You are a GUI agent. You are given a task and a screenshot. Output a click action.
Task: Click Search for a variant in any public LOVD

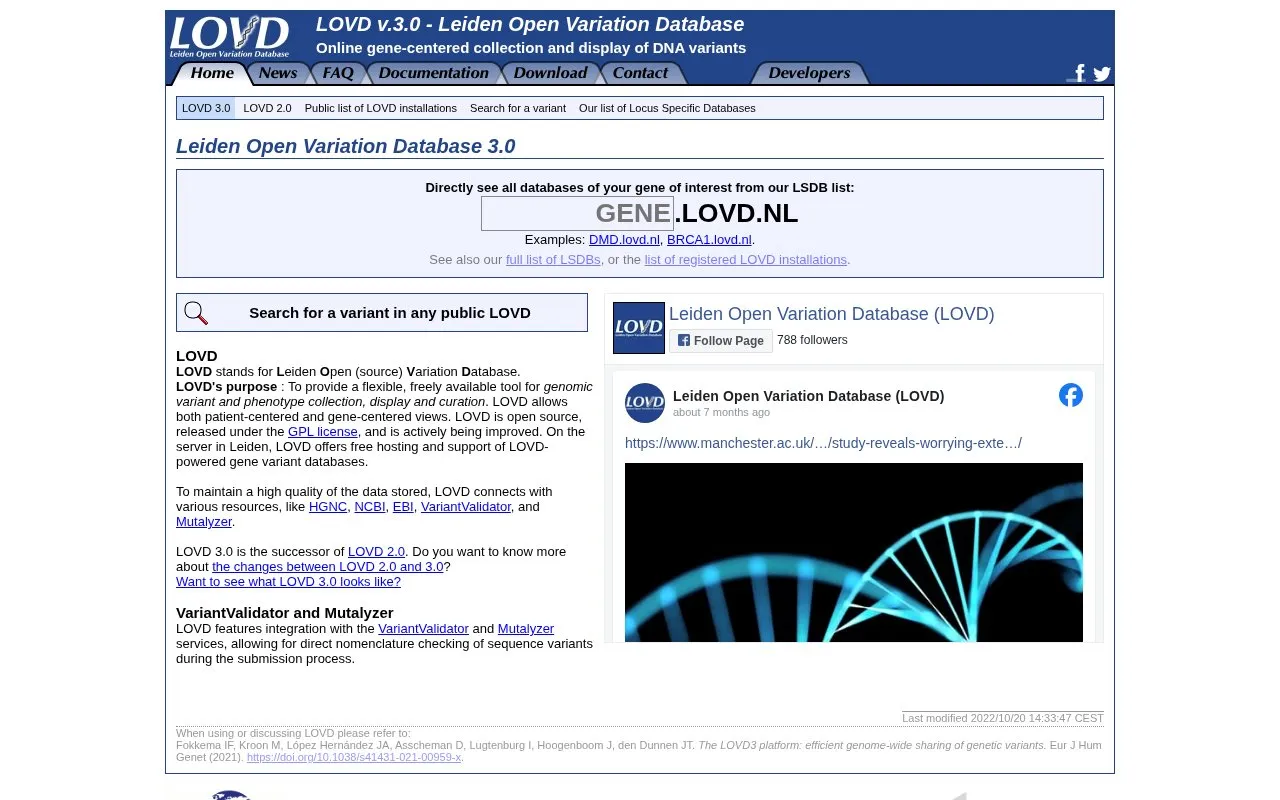[382, 313]
